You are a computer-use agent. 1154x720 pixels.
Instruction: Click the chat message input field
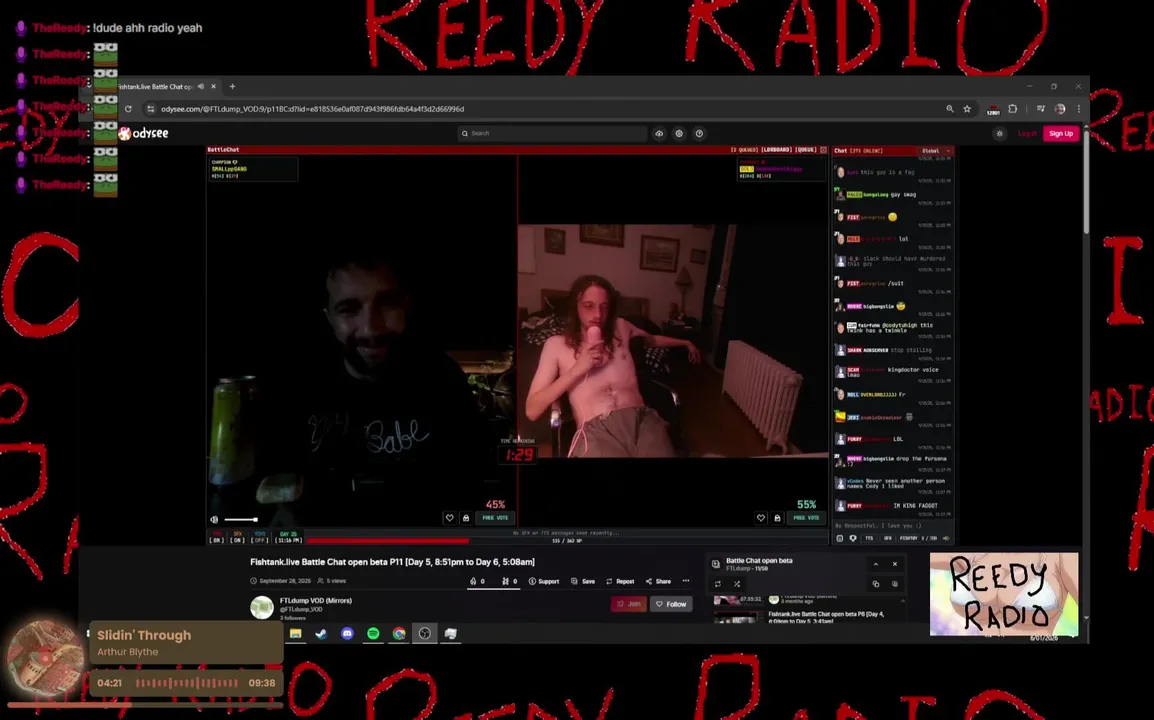pos(892,526)
